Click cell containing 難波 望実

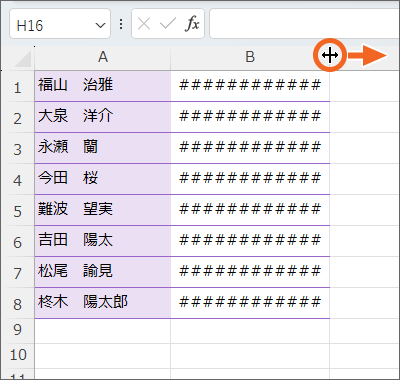(x=103, y=210)
